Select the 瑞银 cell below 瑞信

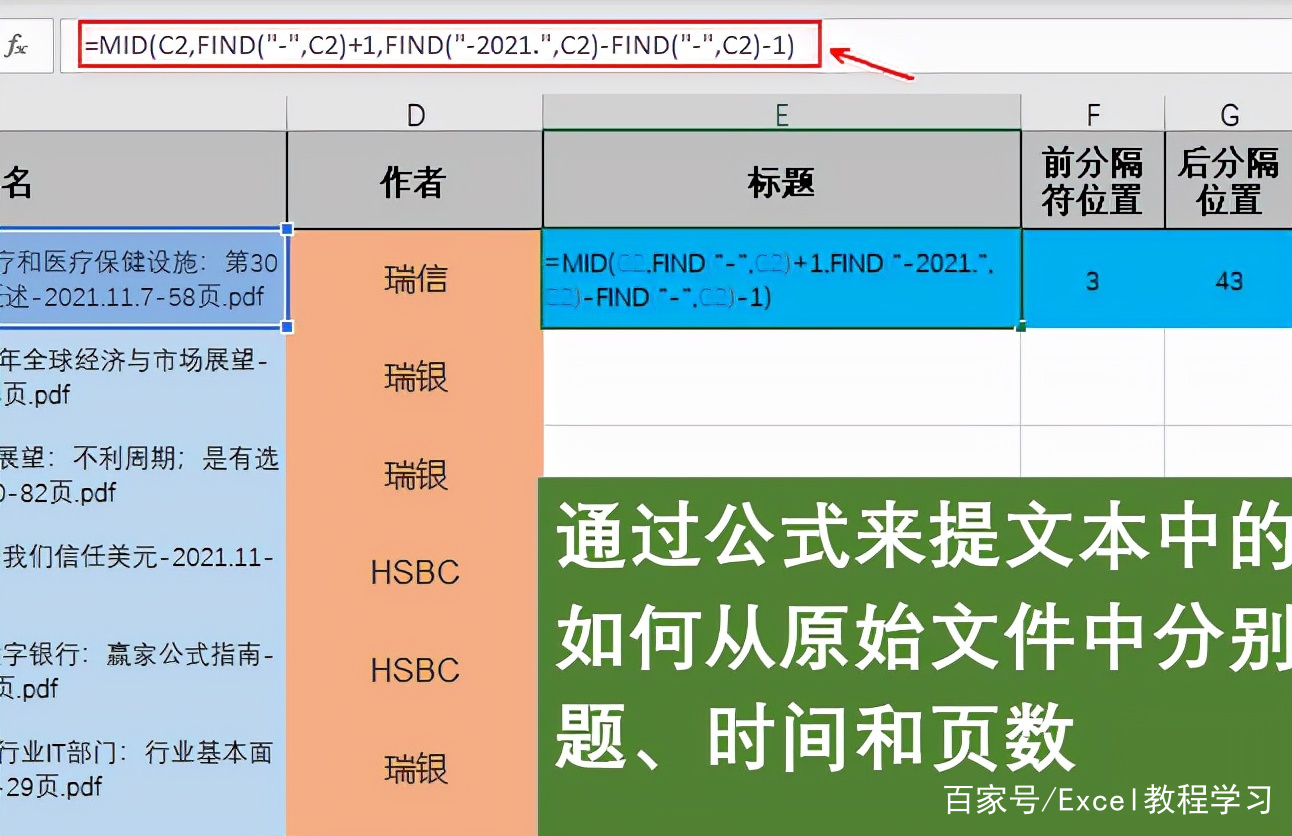pyautogui.click(x=415, y=377)
